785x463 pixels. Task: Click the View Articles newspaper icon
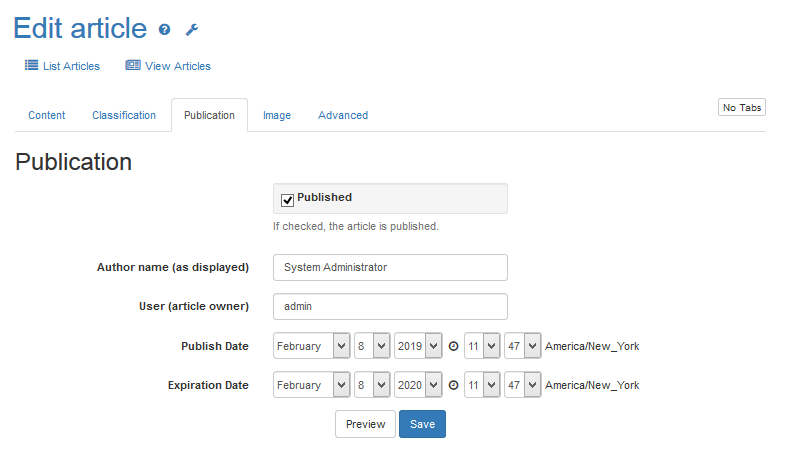point(133,66)
